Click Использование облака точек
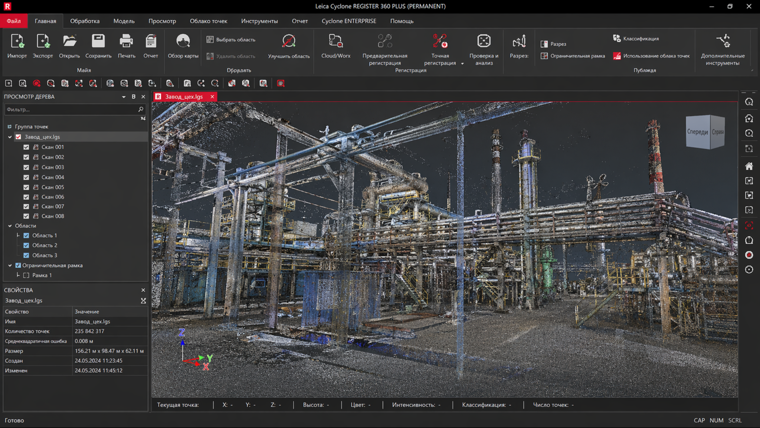 click(651, 56)
